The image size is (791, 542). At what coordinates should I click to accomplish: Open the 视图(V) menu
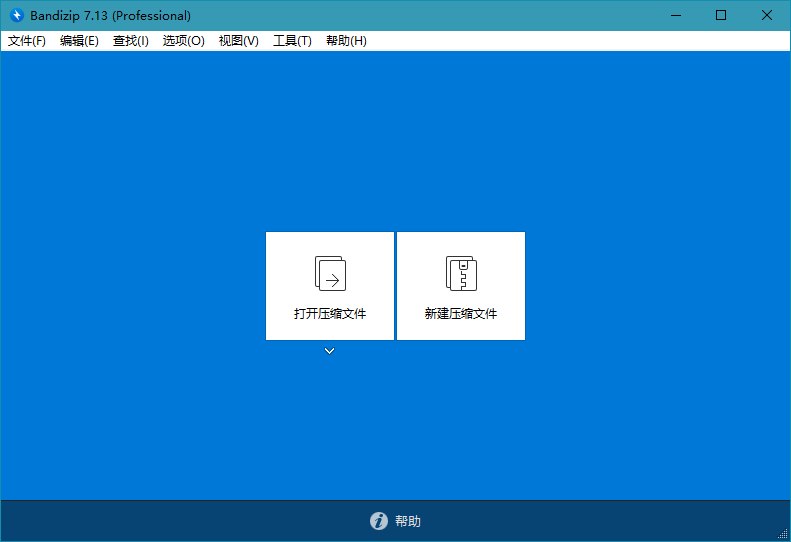pos(238,41)
